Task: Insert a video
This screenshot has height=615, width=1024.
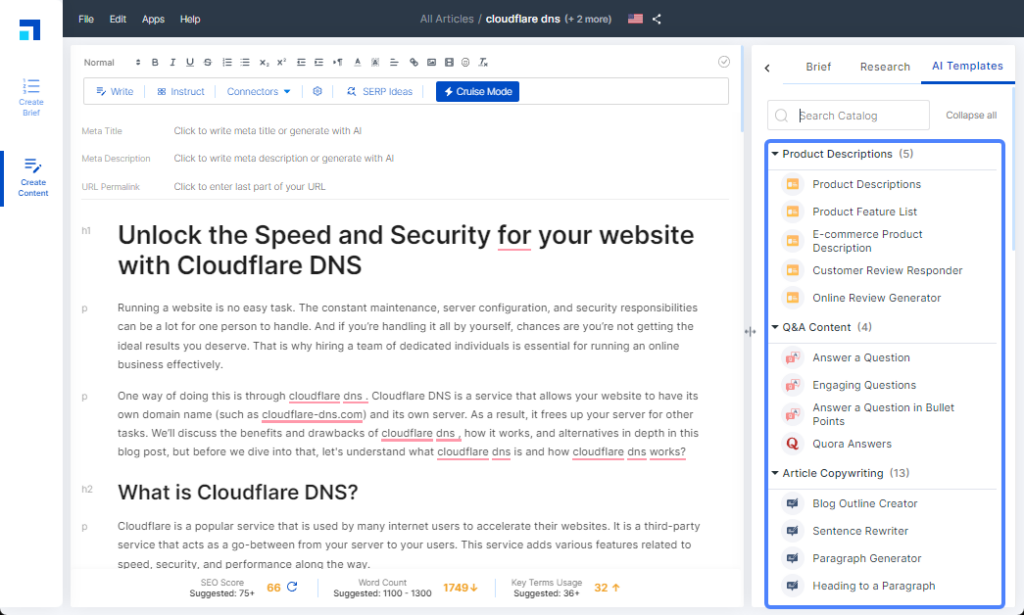Action: coord(449,63)
